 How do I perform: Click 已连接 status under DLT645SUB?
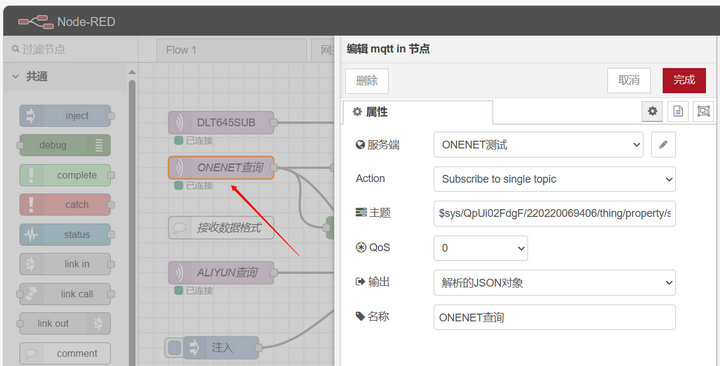tap(194, 141)
